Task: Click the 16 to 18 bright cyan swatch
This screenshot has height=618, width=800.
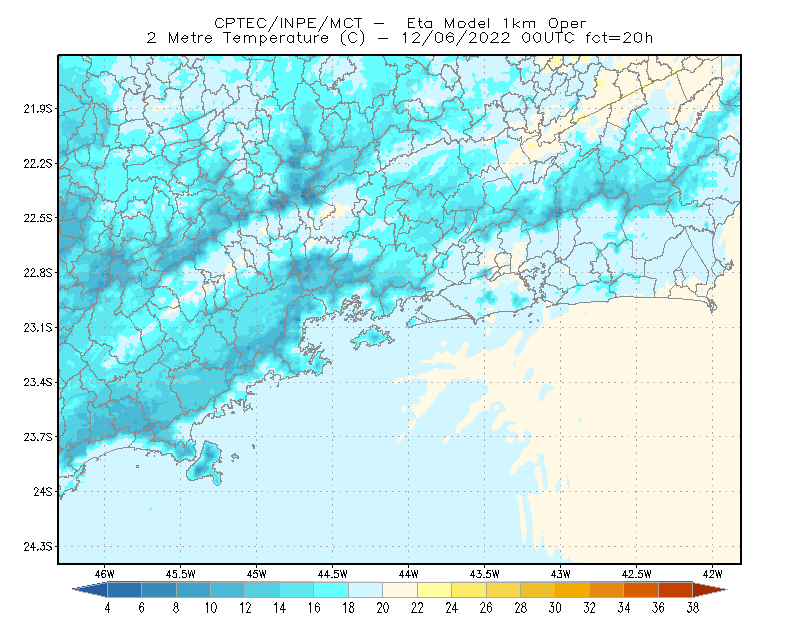Action: [x=331, y=590]
